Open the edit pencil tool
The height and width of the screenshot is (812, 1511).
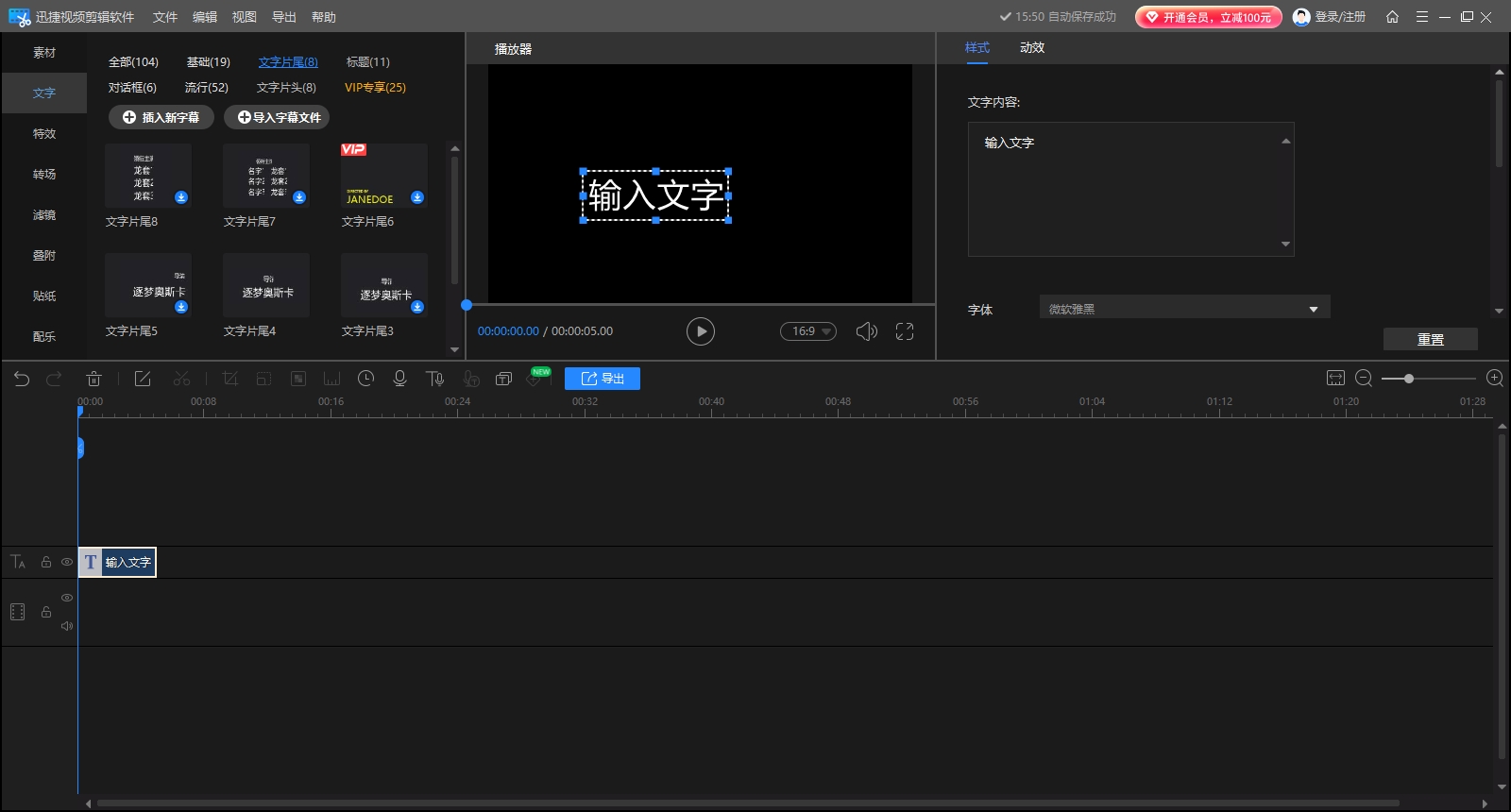143,379
